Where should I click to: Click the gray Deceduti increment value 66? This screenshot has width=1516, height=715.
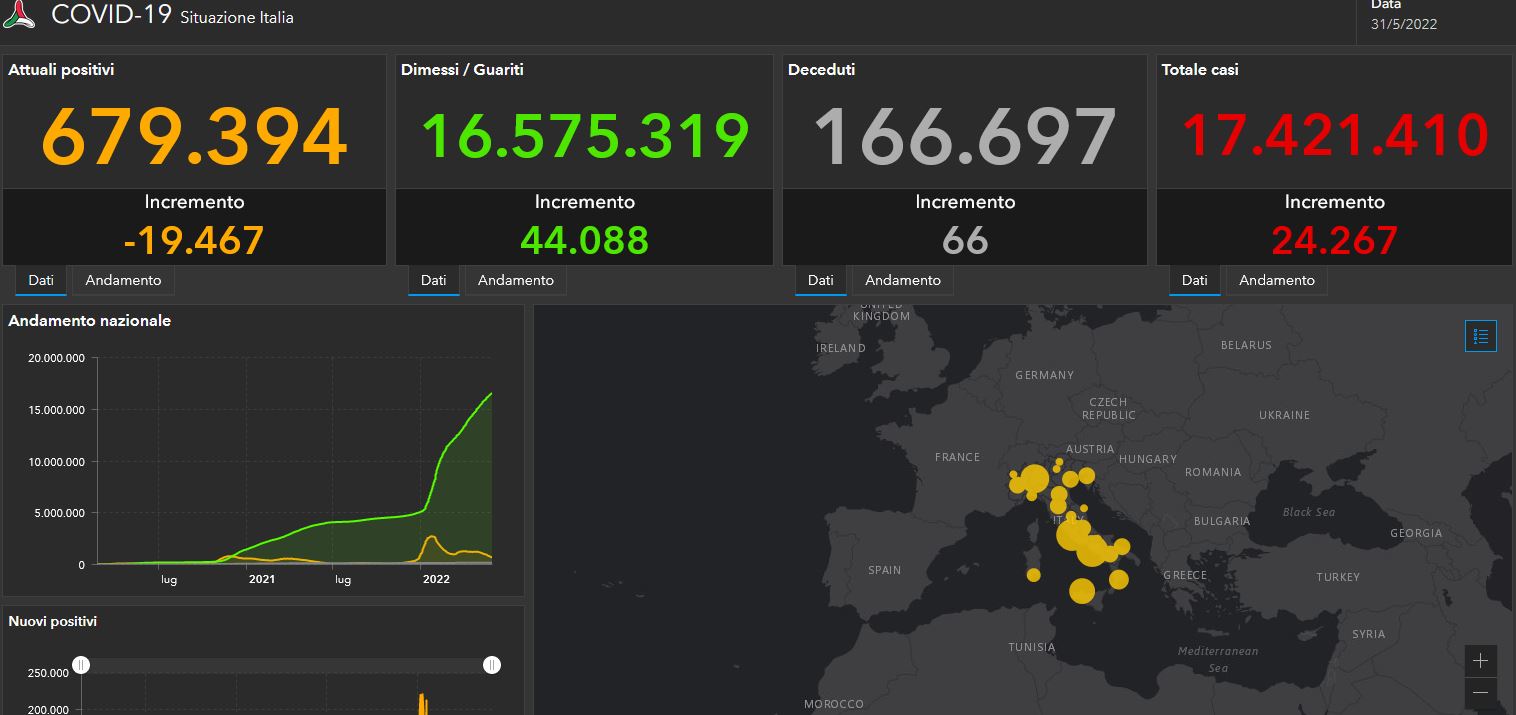[965, 240]
